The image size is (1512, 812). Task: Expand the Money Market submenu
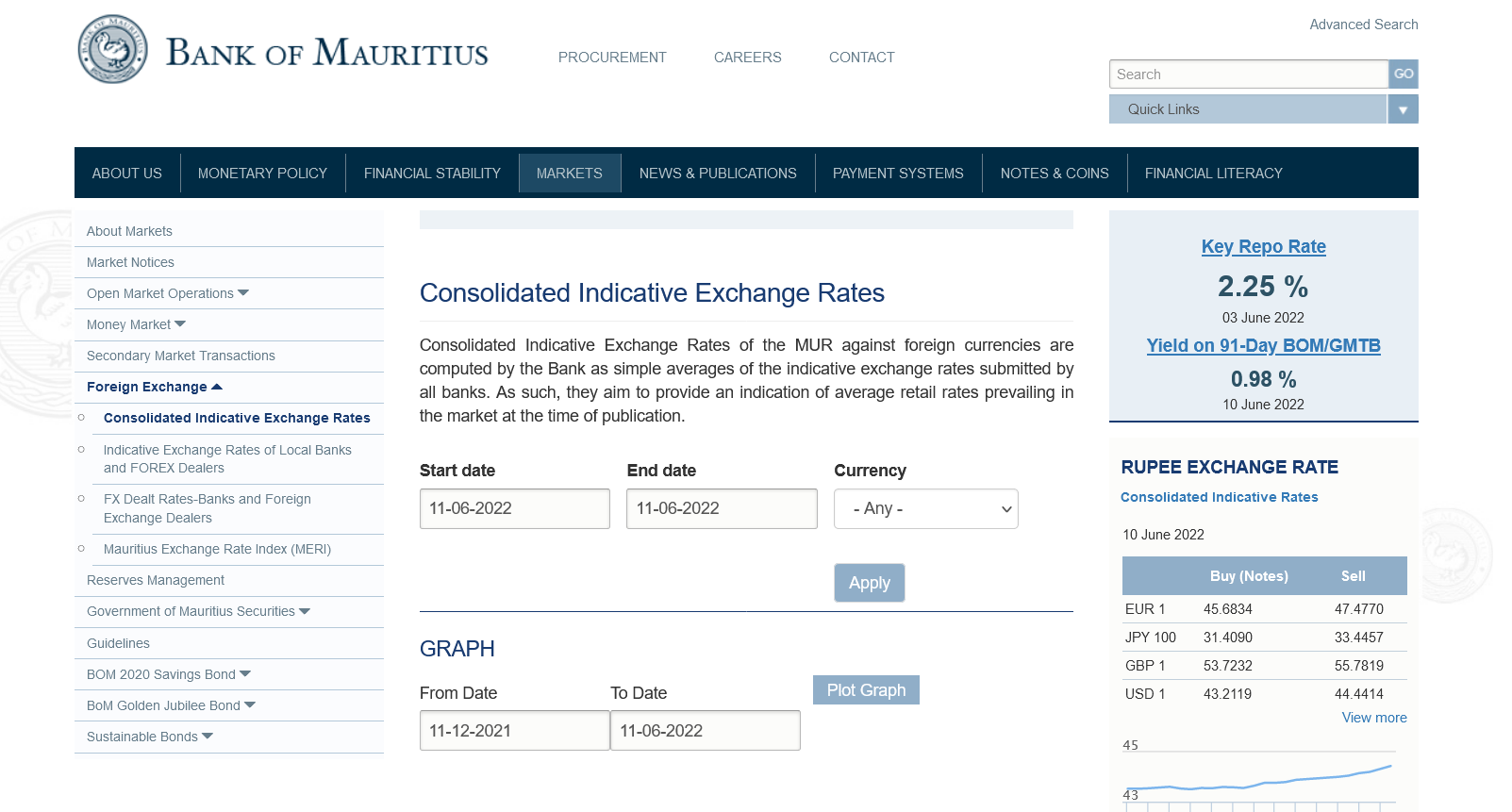[180, 324]
